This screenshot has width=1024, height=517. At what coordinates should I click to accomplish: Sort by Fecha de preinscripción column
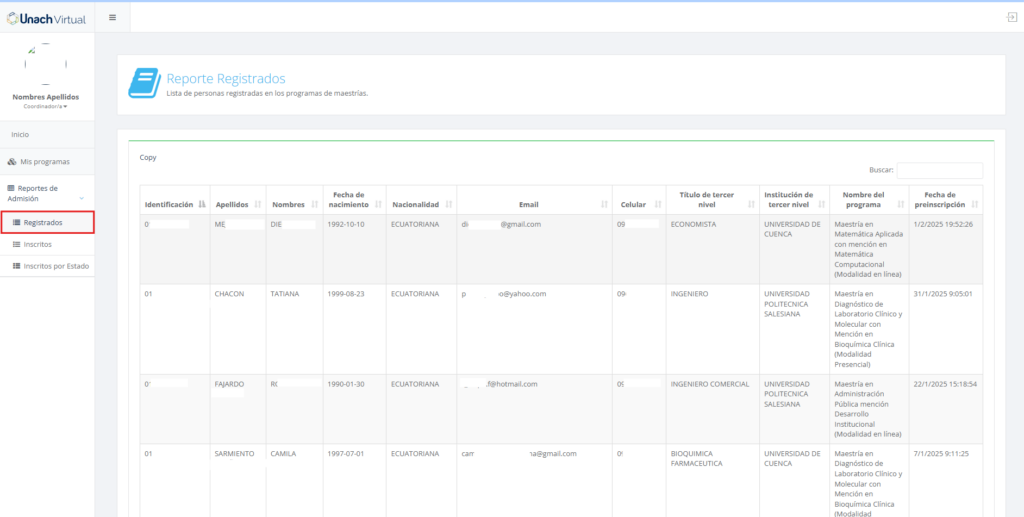tap(944, 199)
